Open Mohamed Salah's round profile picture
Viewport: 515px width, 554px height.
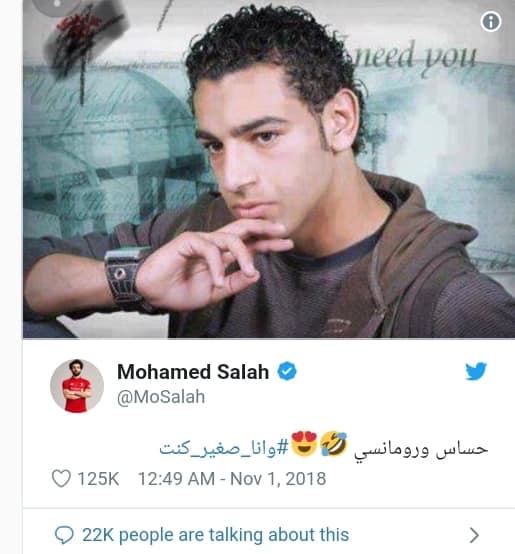pos(77,386)
